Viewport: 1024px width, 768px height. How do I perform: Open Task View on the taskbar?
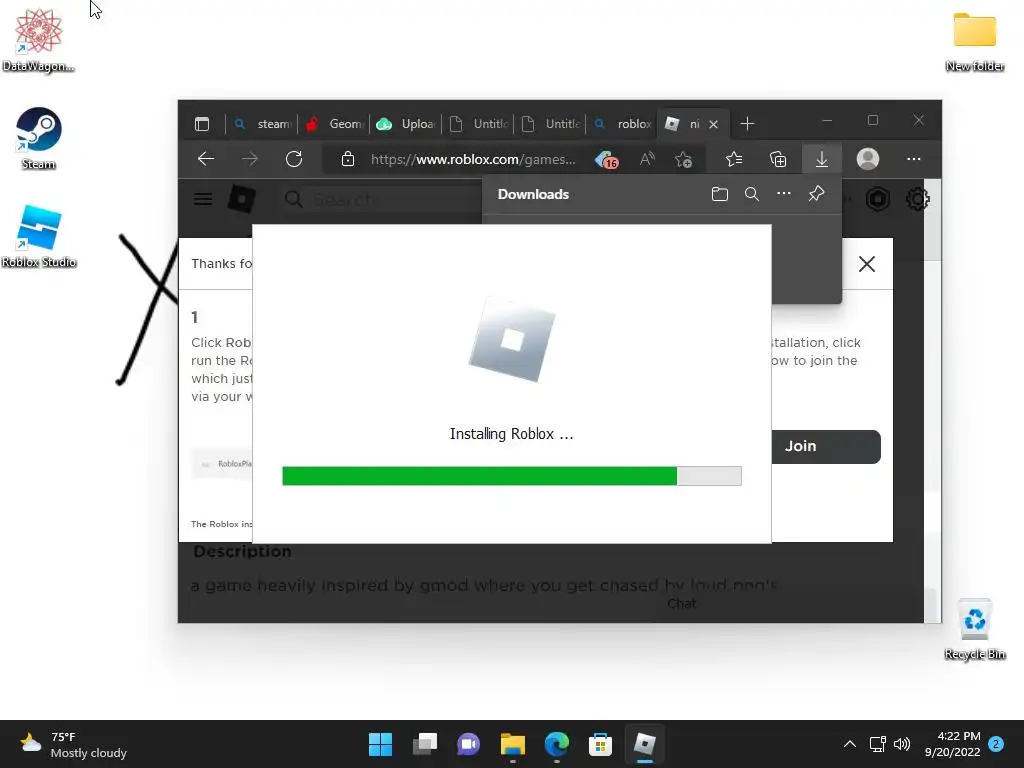[424, 744]
